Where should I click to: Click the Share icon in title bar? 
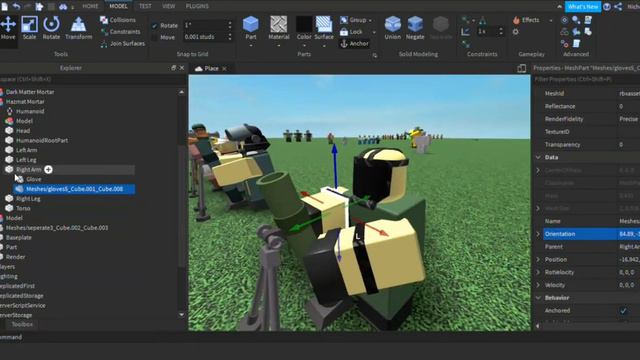618,7
